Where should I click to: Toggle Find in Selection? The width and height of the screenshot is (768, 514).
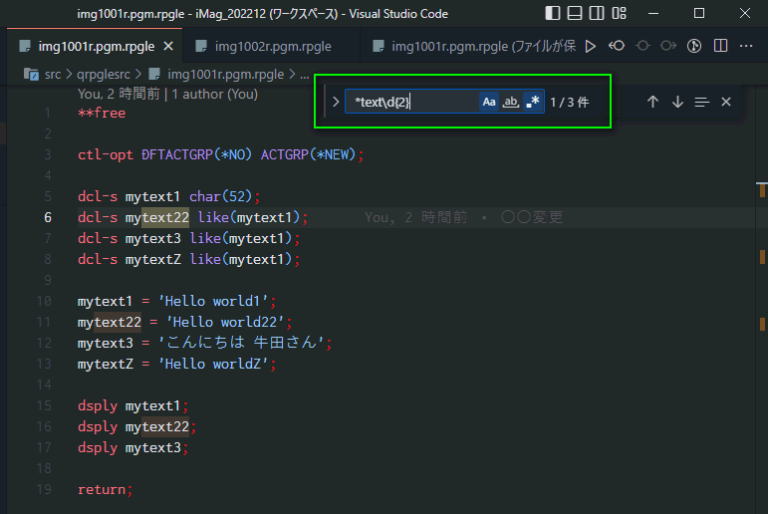point(701,102)
